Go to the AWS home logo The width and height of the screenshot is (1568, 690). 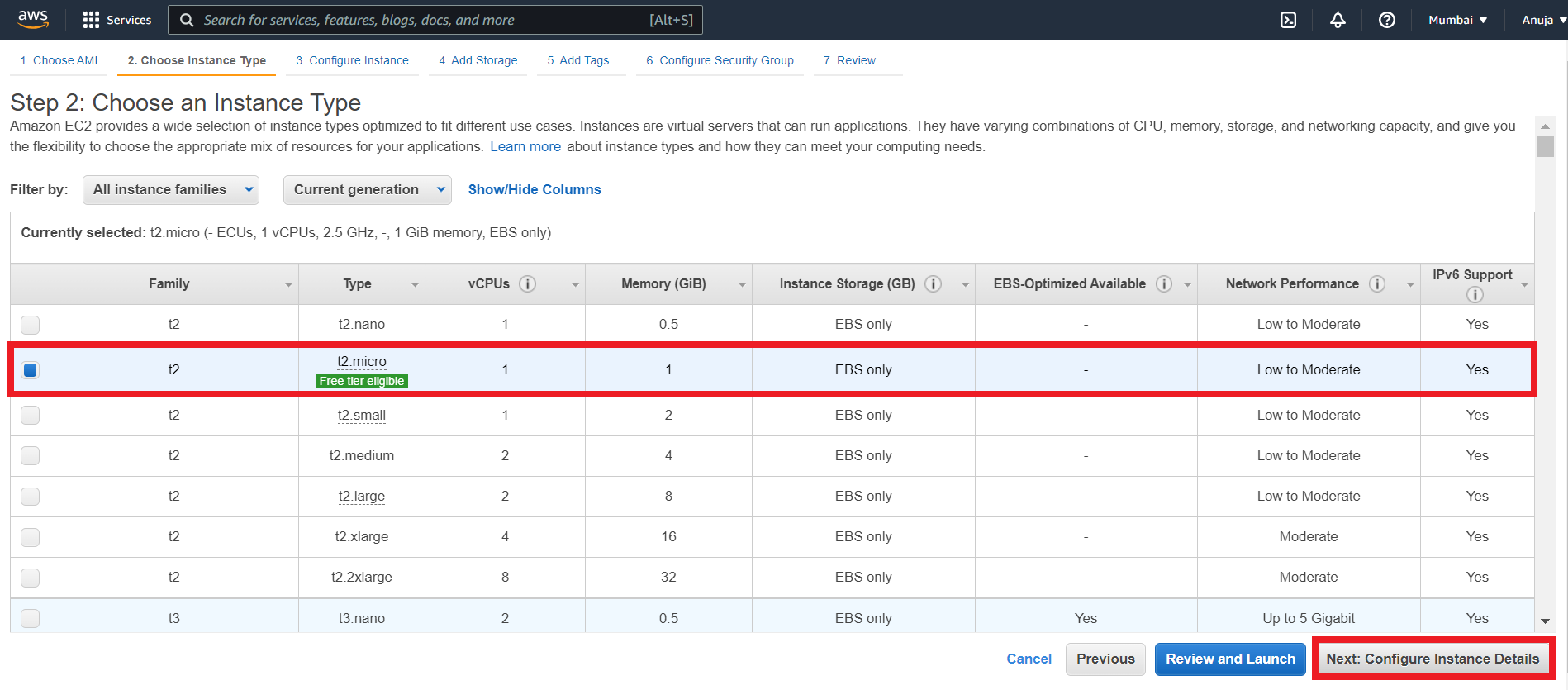pos(33,20)
